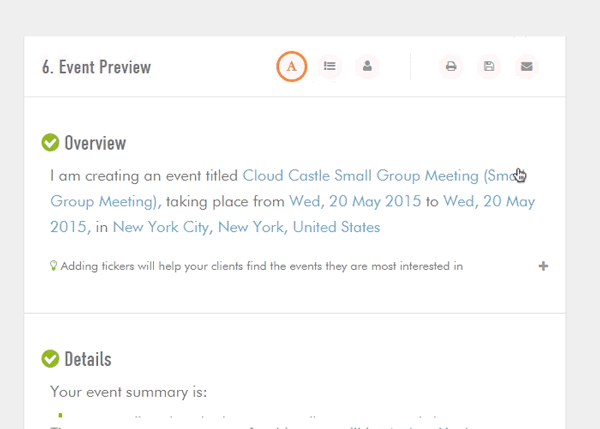Switch to the list view icon
Viewport: 600px width, 429px height.
point(329,66)
